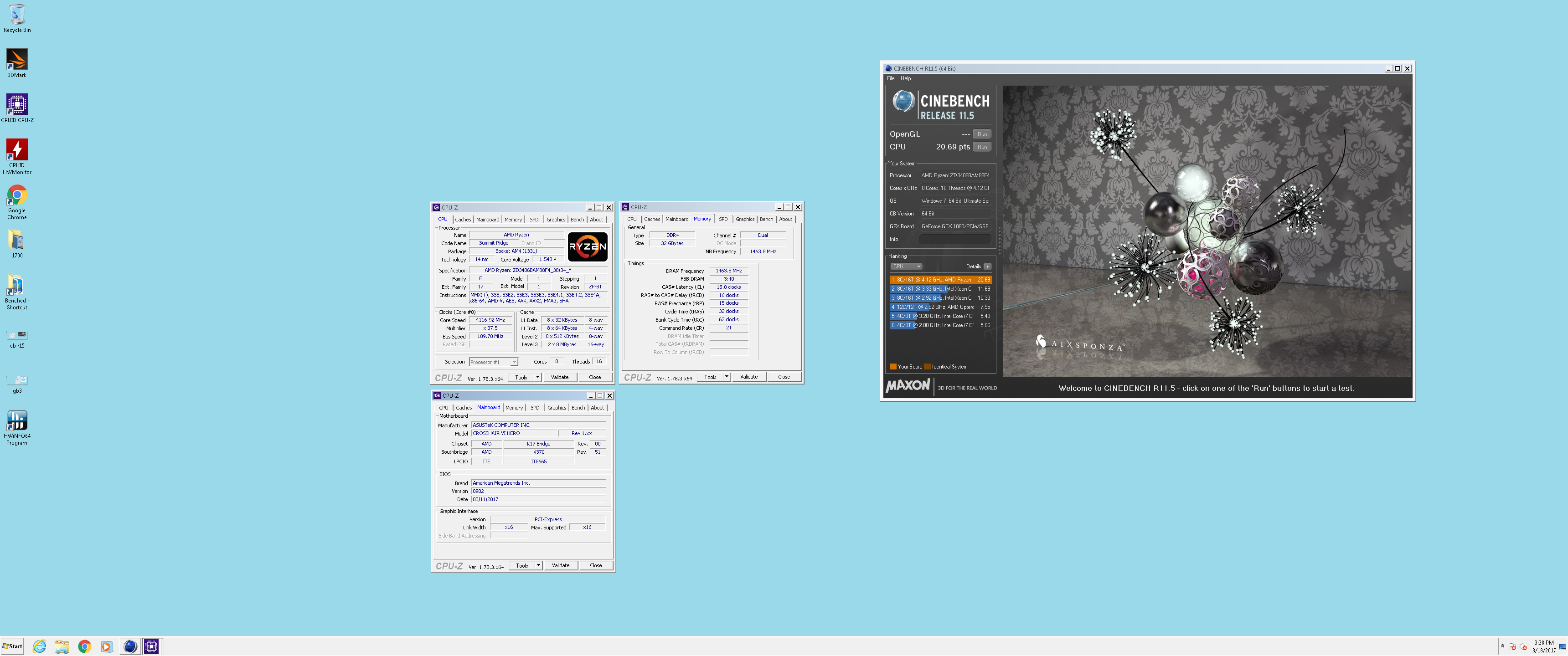This screenshot has width=1568, height=656.
Task: Click the BIOS version 0902 field
Action: [x=539, y=491]
